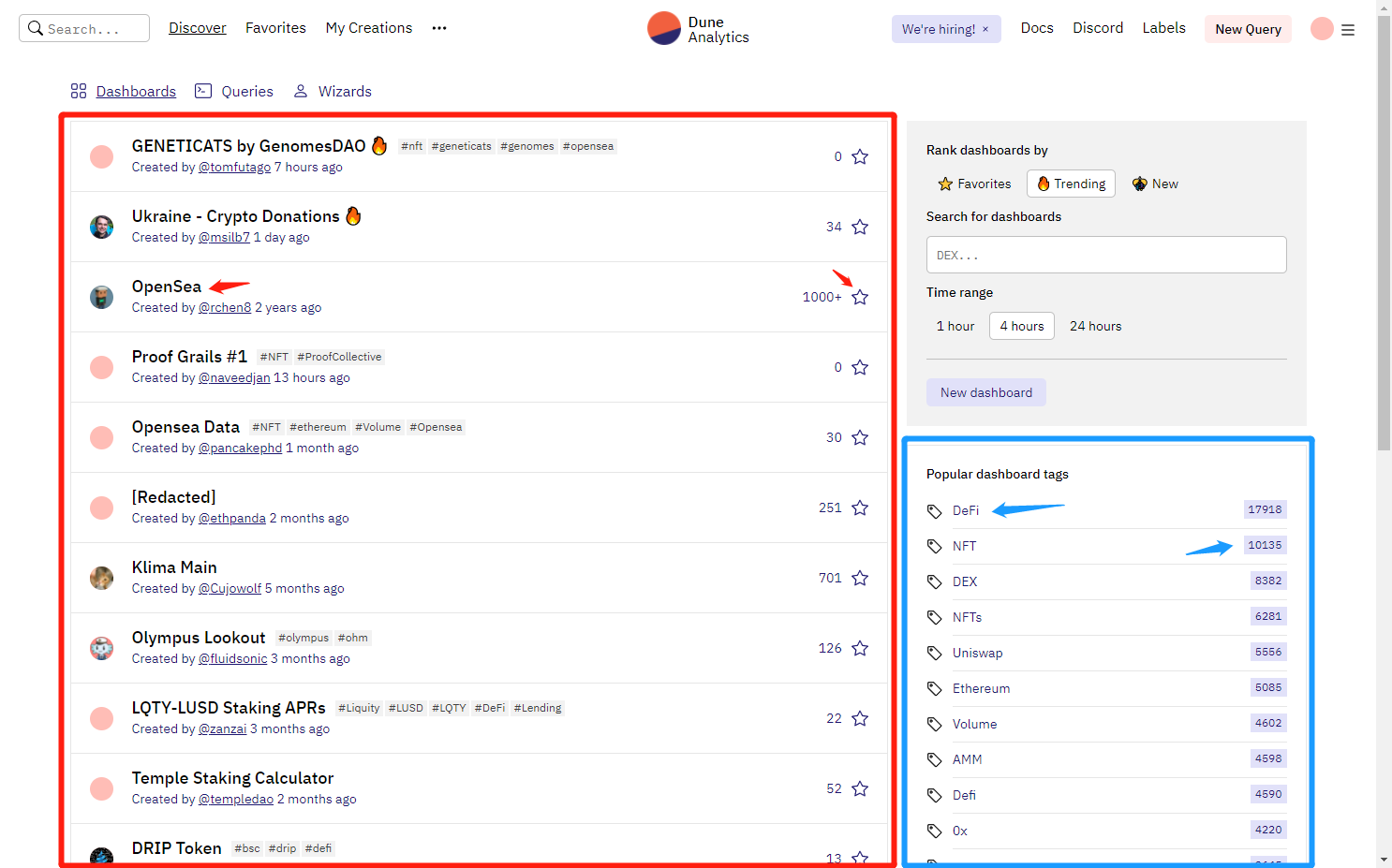
Task: Dismiss the We're hiring banner
Action: pyautogui.click(x=985, y=29)
